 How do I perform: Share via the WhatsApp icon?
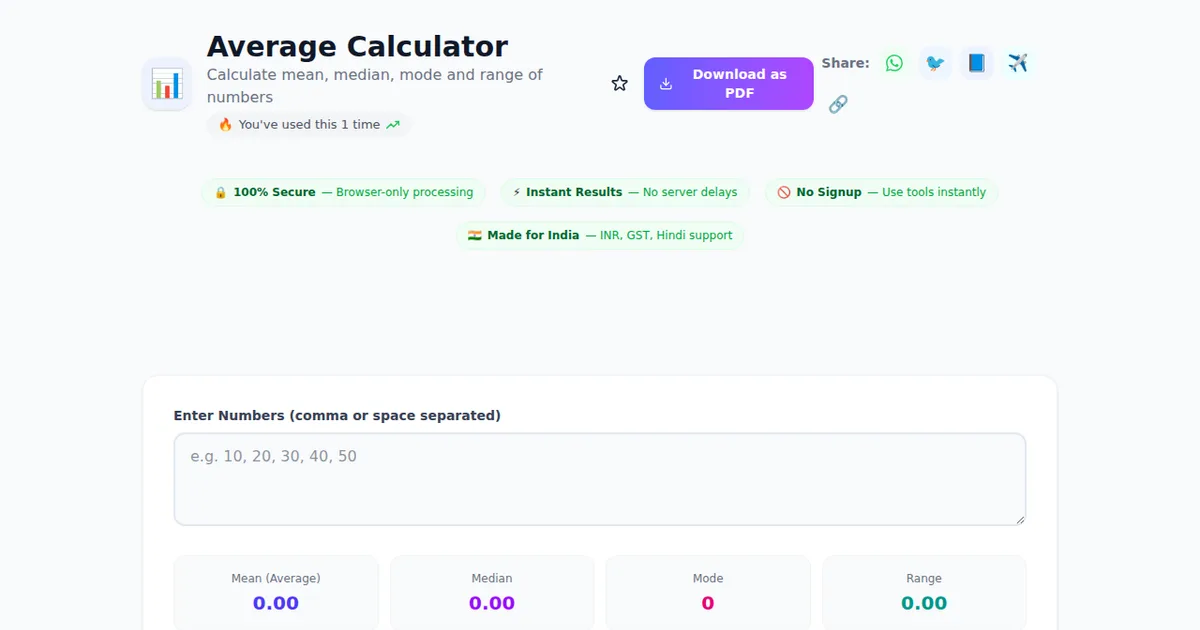[x=894, y=63]
